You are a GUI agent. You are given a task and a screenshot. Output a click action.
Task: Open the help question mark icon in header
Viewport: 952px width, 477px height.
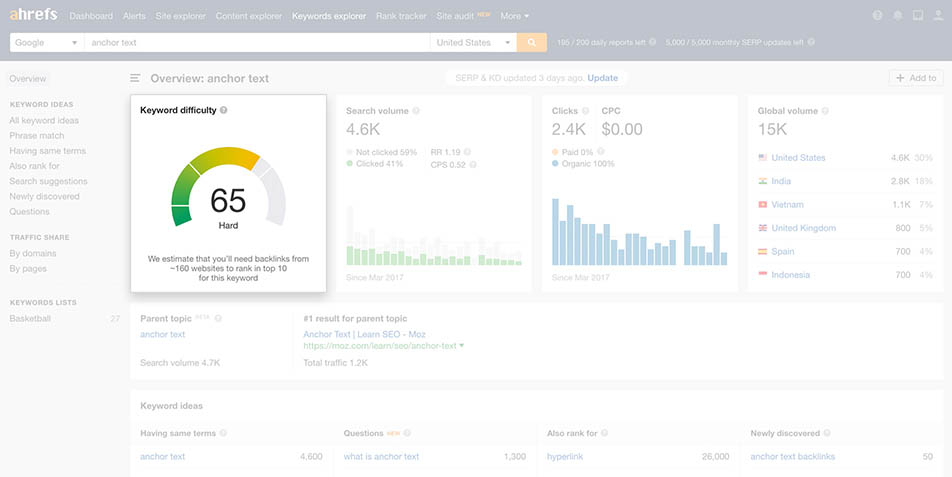(x=877, y=16)
